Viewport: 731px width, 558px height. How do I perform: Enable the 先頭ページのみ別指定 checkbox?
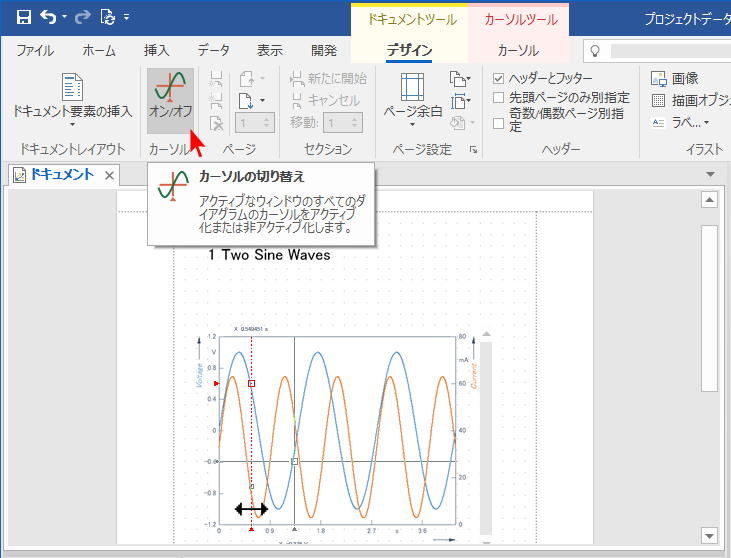click(498, 97)
